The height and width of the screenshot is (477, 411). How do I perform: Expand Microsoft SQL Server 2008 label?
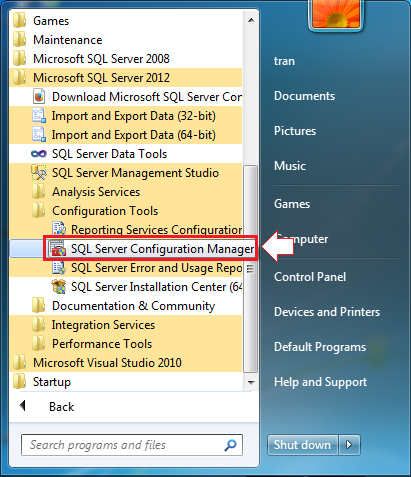pos(101,59)
